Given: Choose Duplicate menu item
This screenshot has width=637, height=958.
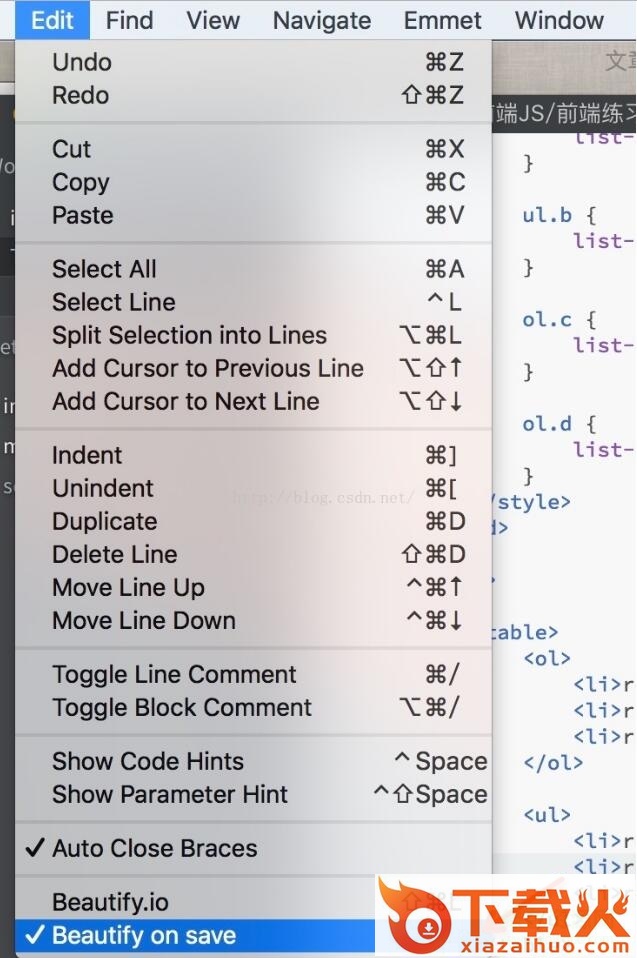Looking at the screenshot, I should tap(105, 521).
